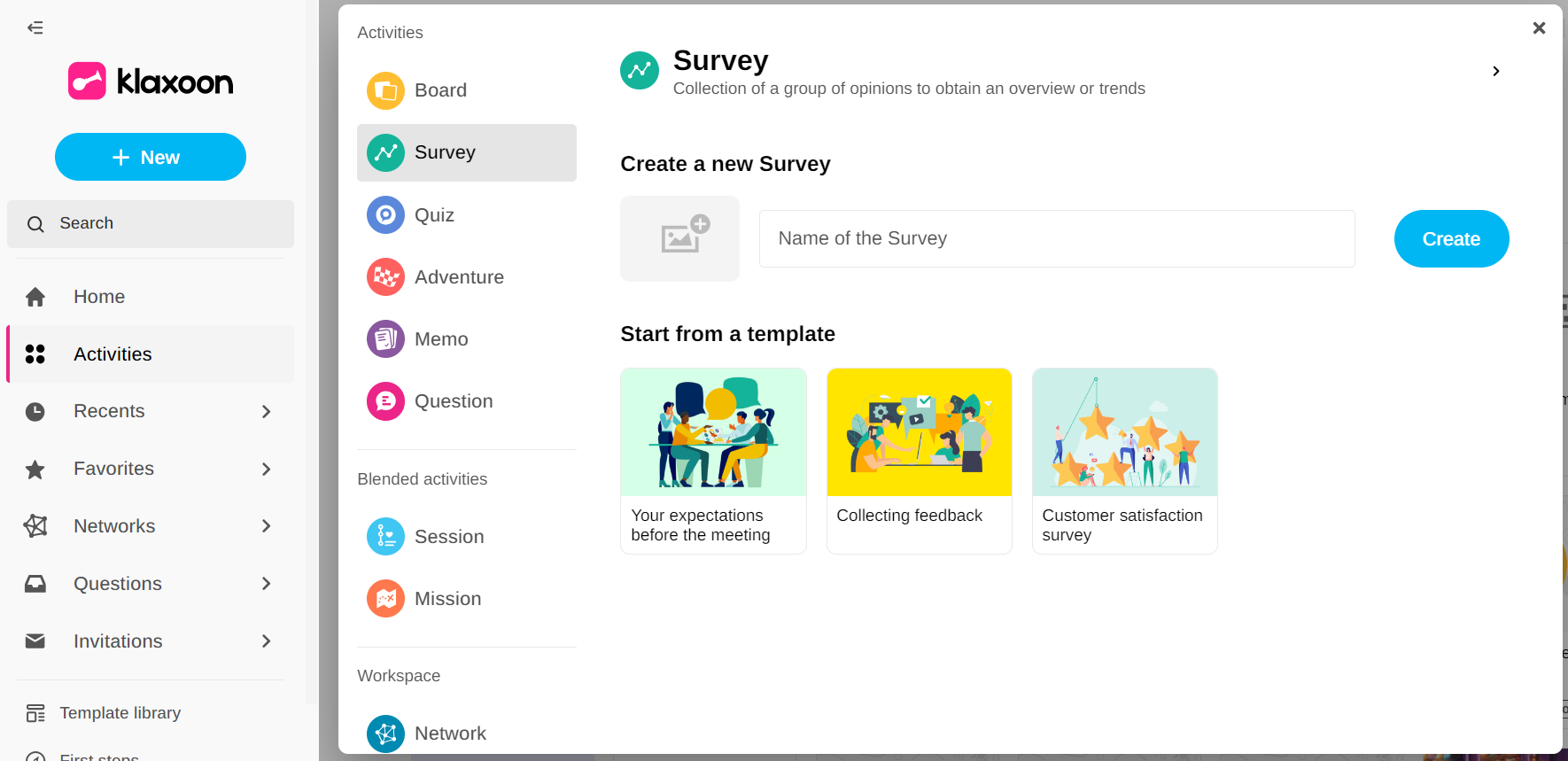Click the blue Create button
This screenshot has width=1568, height=761.
1450,239
